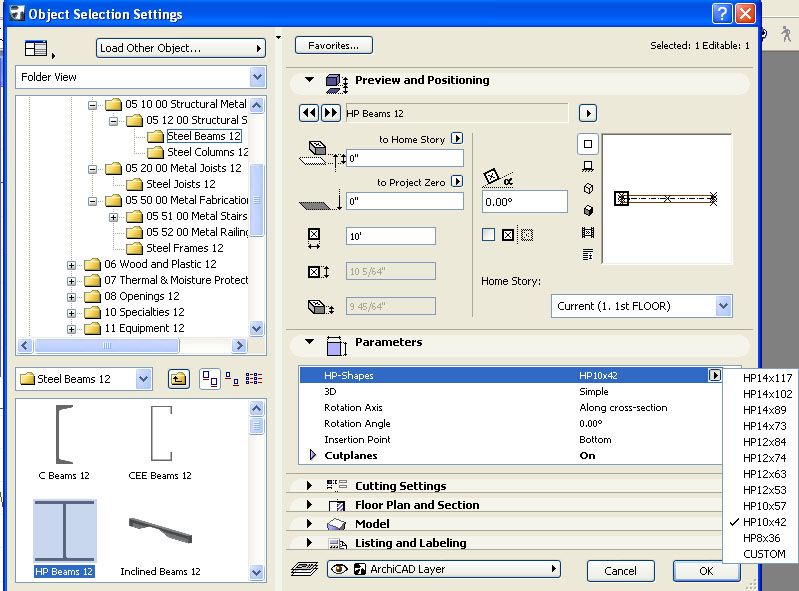Click the dialog layout icon at top left
This screenshot has width=799, height=591.
click(36, 48)
